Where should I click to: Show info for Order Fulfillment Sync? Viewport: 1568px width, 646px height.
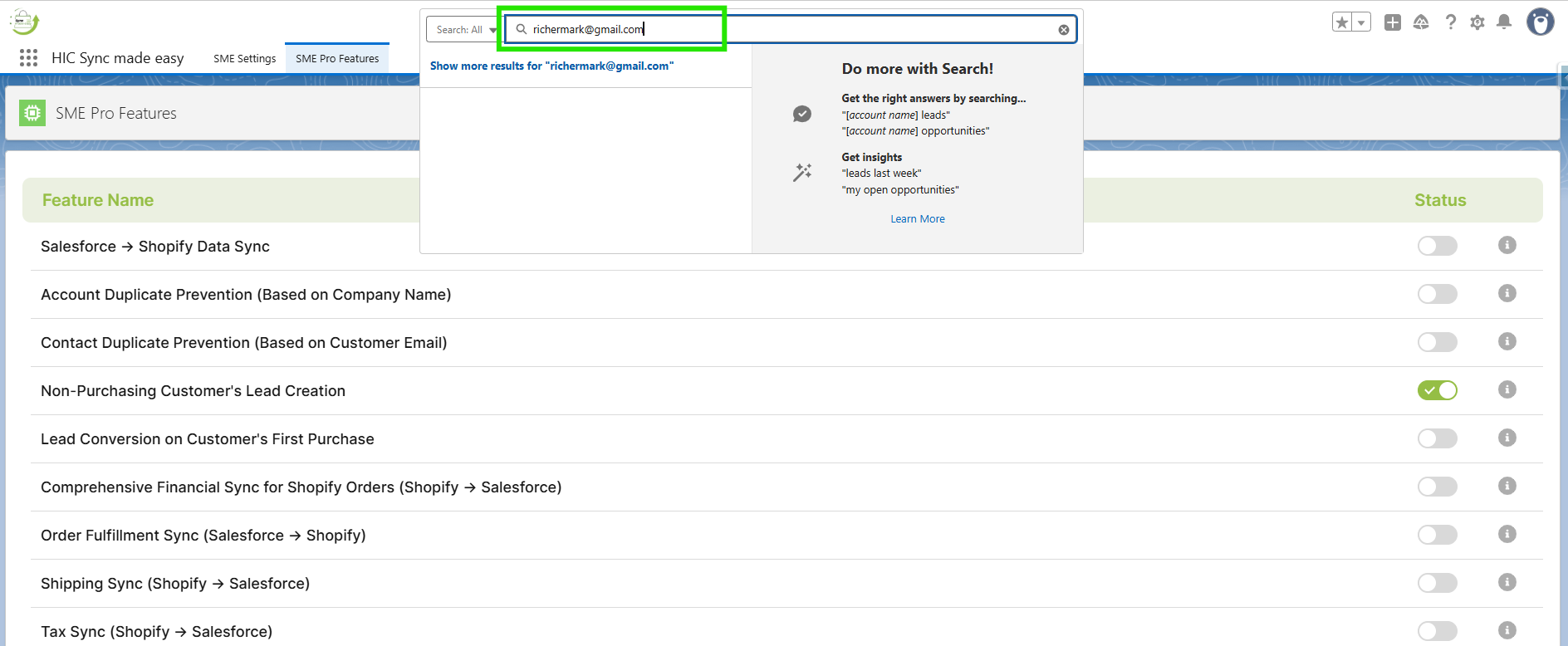click(x=1507, y=534)
